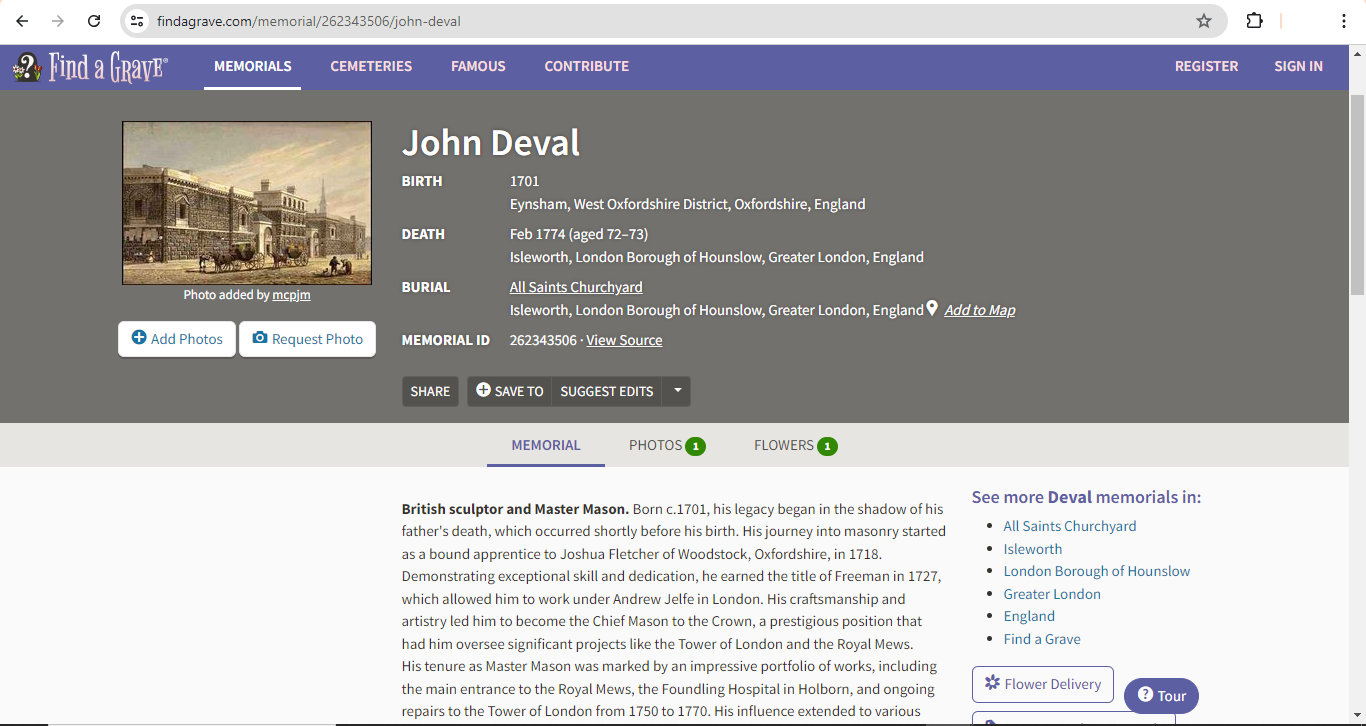Open the CEMETERIES nav item
The width and height of the screenshot is (1366, 726).
[371, 66]
